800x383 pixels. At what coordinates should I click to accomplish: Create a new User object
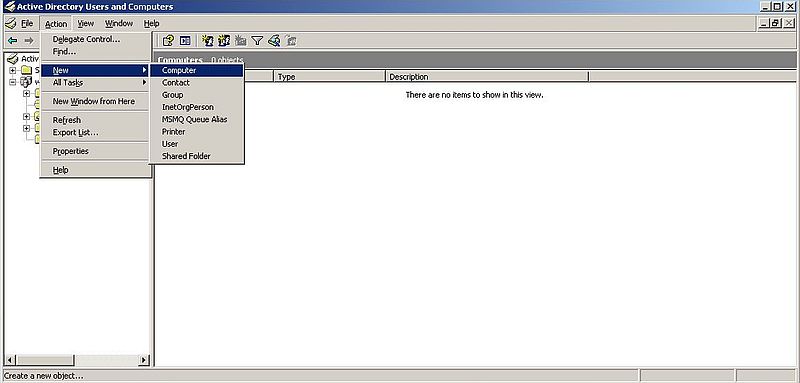click(x=196, y=144)
